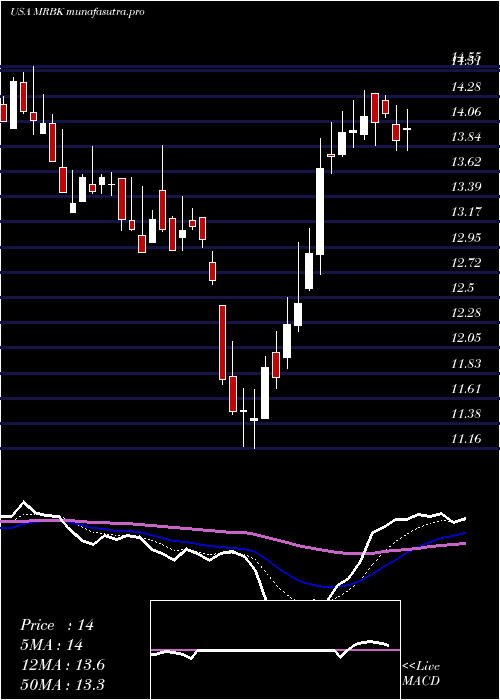Click the tall white candle rising to 13.62

click(x=320, y=211)
